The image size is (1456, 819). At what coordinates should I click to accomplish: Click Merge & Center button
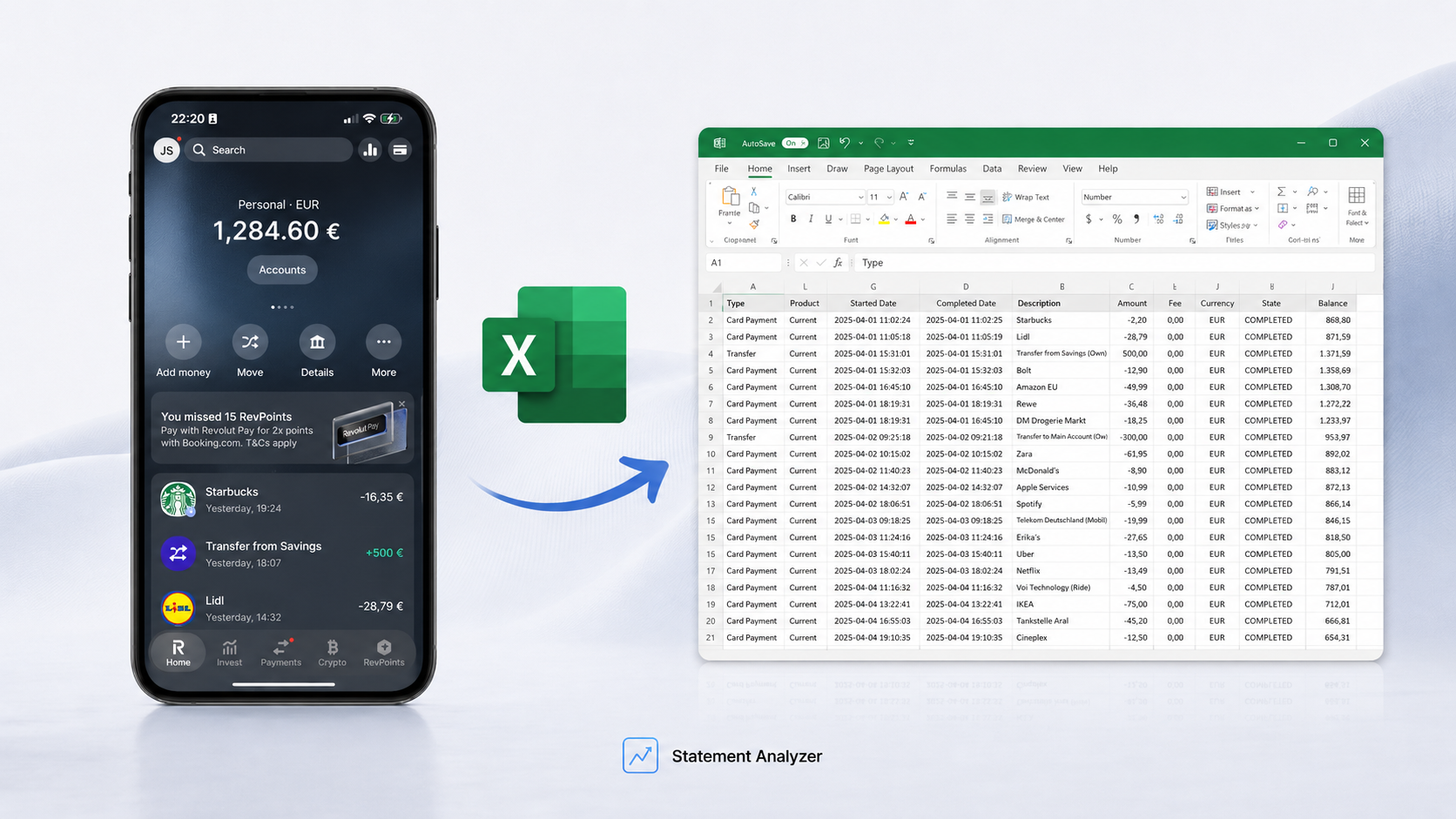coord(1034,219)
